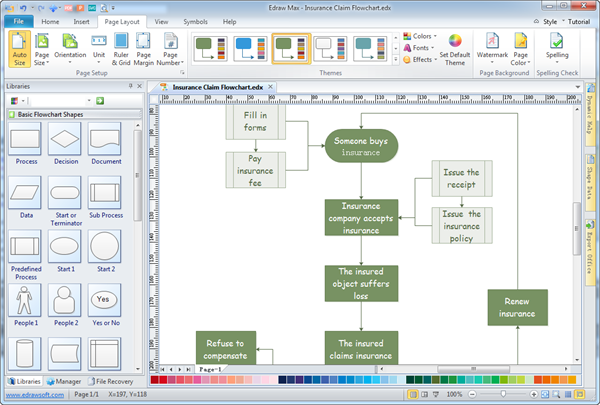Switch to the Insert ribbon tab
The height and width of the screenshot is (405, 600).
click(x=82, y=21)
